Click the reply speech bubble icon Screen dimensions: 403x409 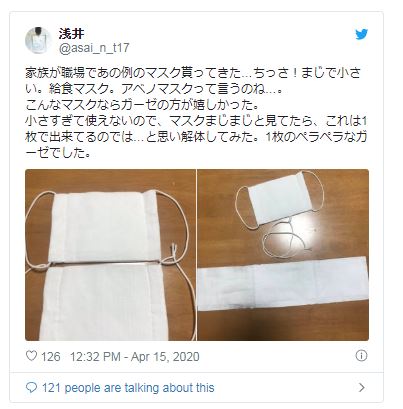click(x=31, y=387)
